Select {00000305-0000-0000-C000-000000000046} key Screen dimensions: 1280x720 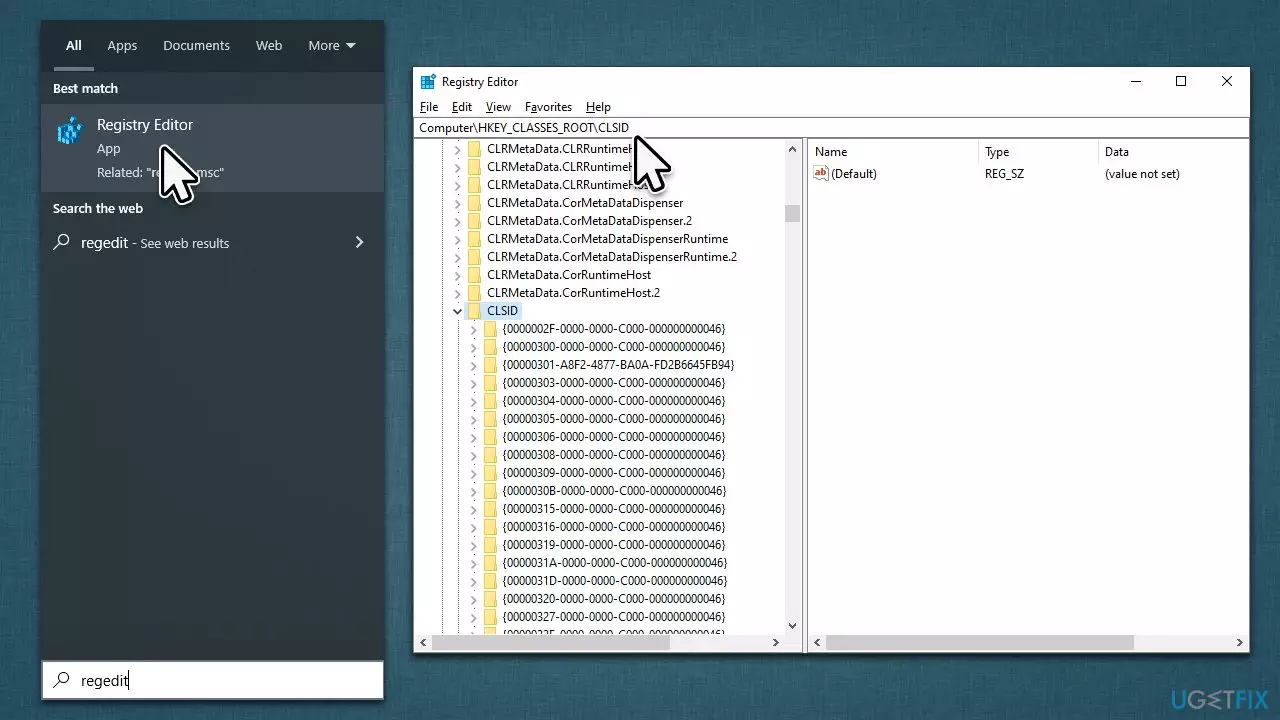613,419
